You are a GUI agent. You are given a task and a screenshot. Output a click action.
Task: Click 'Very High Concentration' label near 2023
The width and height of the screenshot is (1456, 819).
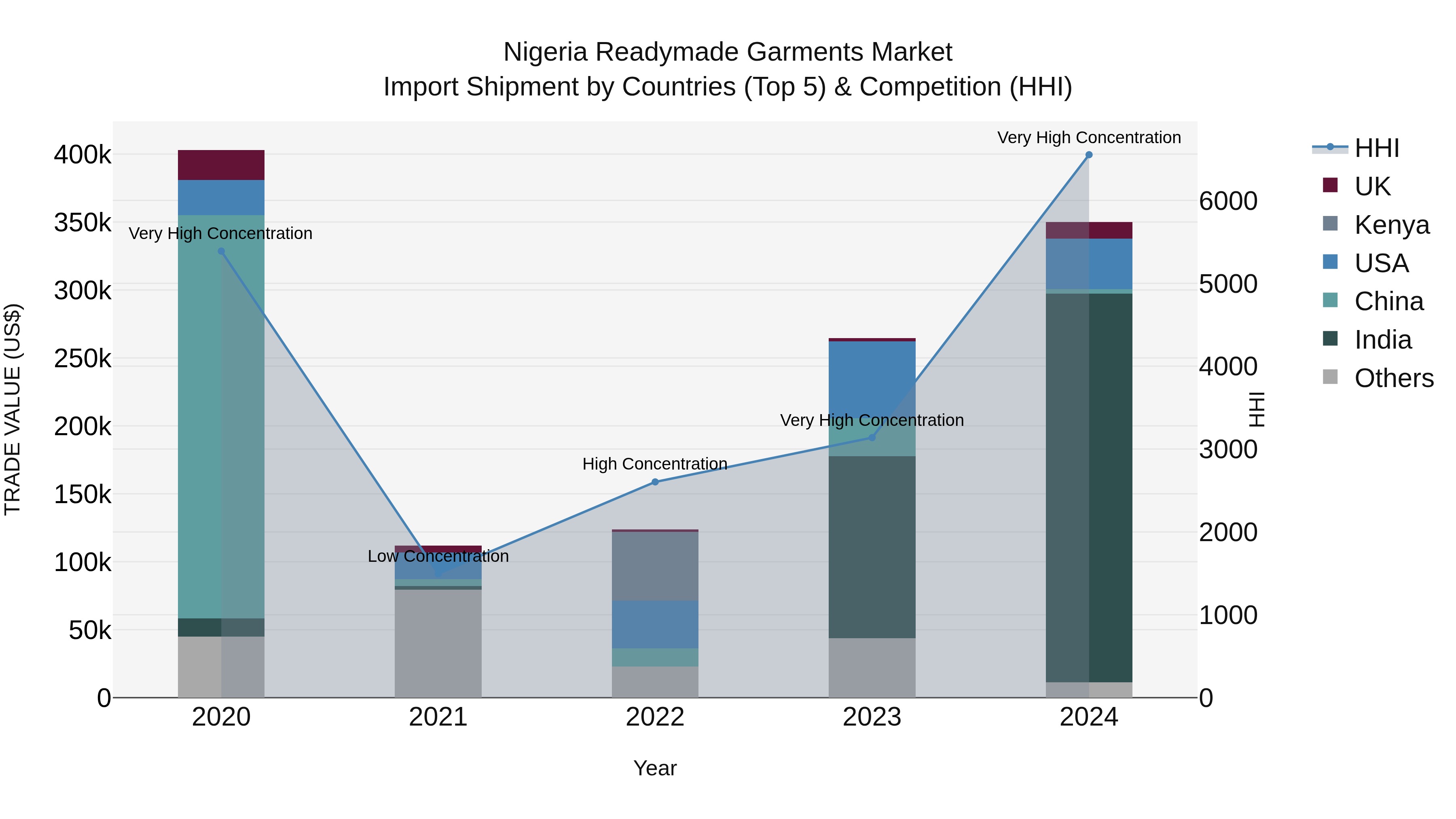point(872,421)
